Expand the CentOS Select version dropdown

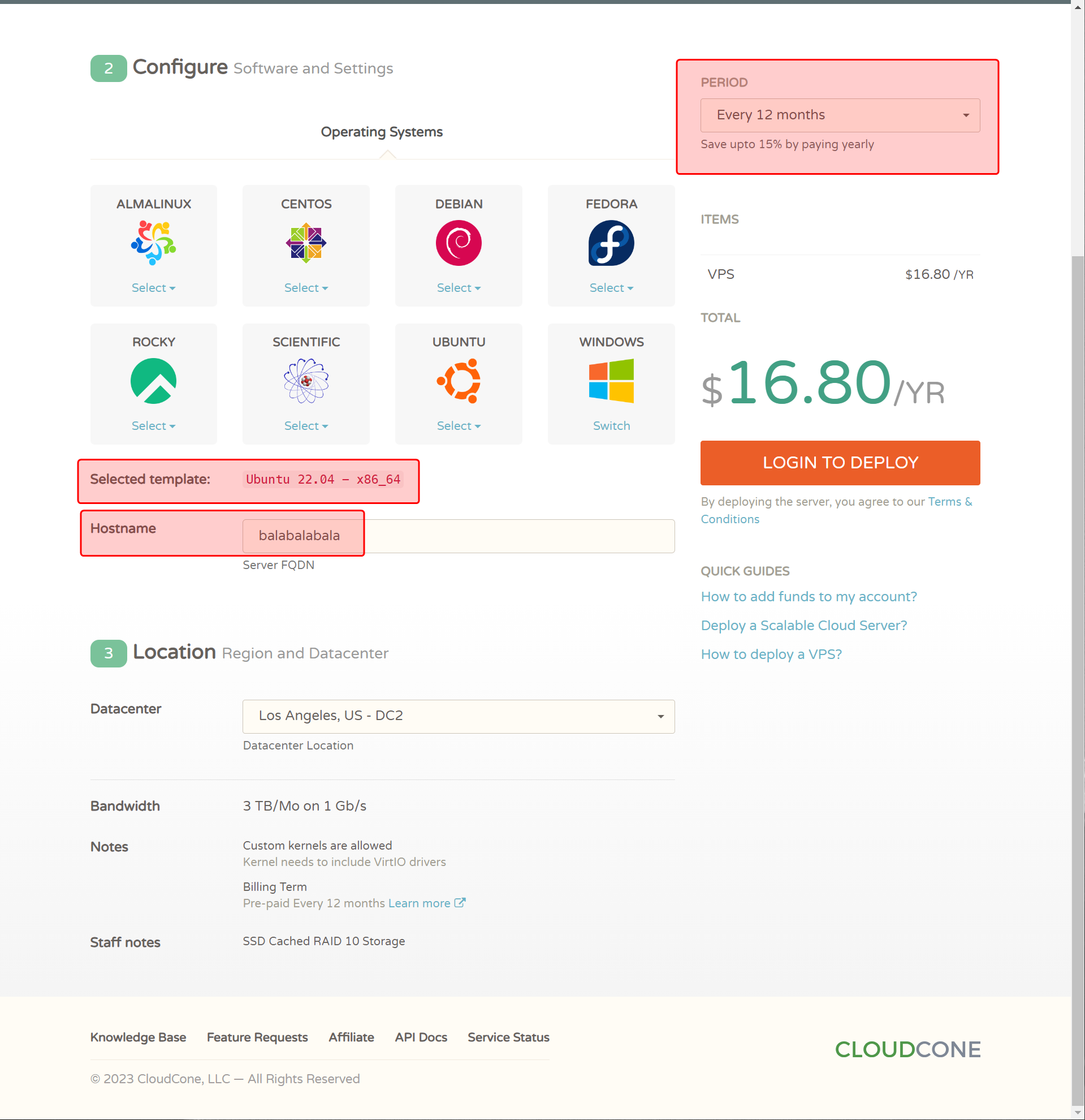click(305, 288)
